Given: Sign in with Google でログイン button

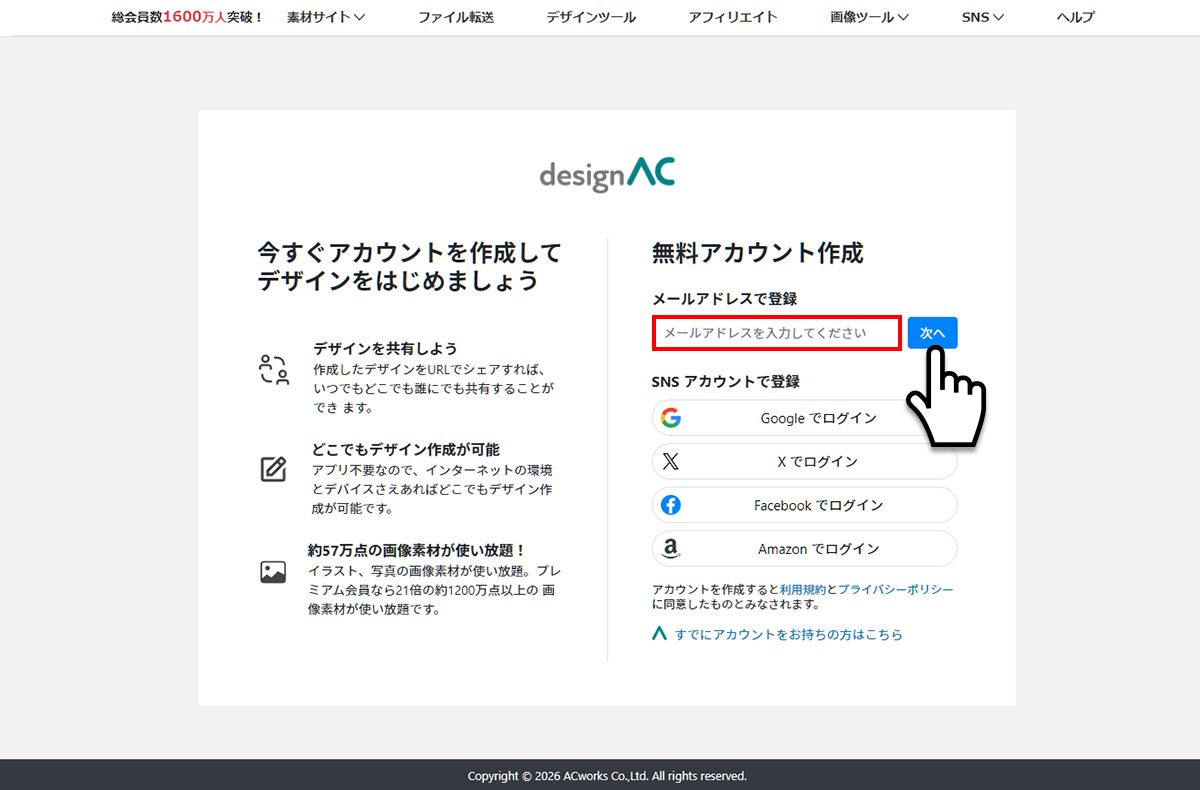Looking at the screenshot, I should (x=804, y=418).
